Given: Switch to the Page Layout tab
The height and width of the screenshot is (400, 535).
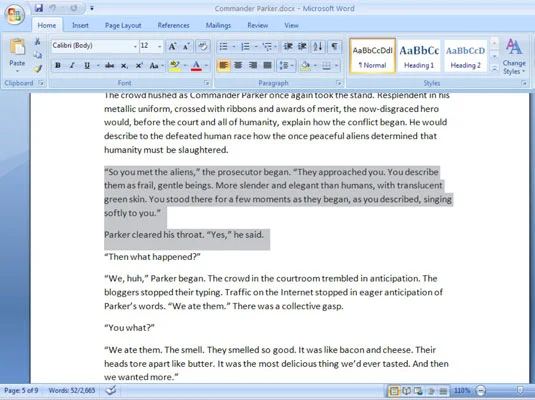Looking at the screenshot, I should tap(123, 26).
